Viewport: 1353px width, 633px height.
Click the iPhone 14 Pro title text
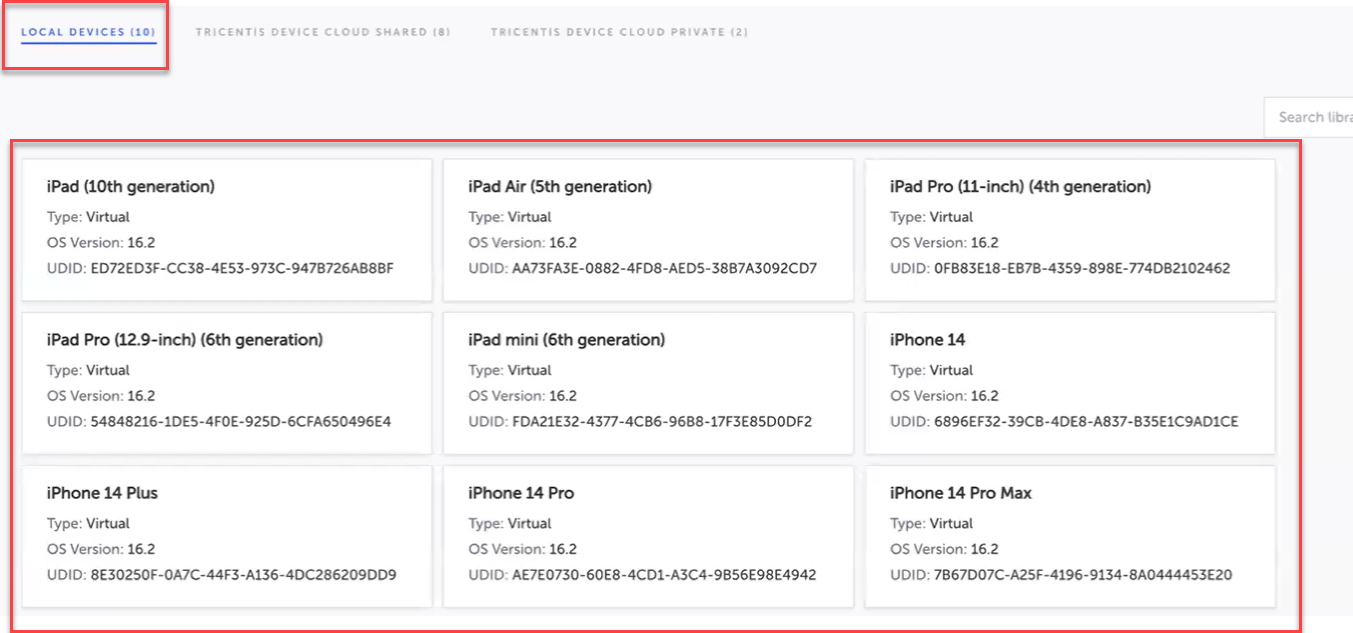[521, 493]
